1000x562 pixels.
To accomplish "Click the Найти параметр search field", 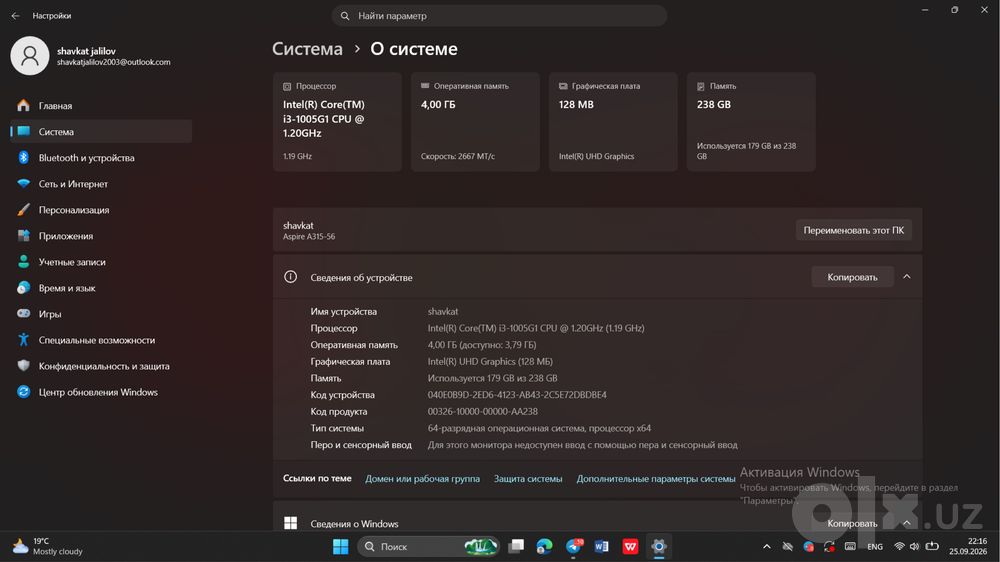I will coord(499,15).
